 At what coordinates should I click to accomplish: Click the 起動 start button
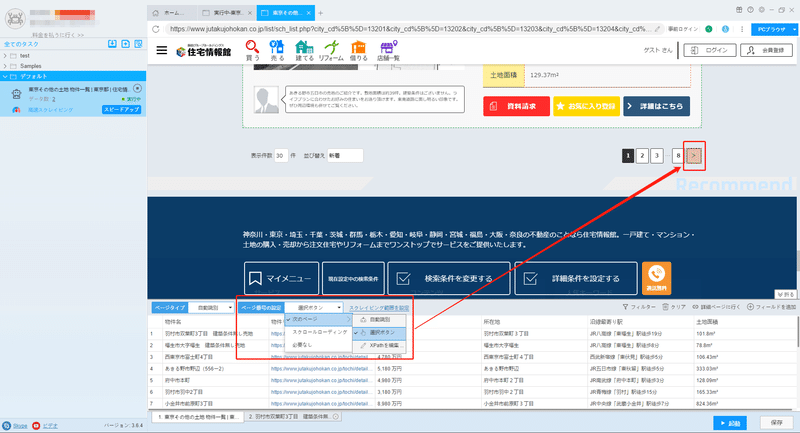tap(730, 423)
